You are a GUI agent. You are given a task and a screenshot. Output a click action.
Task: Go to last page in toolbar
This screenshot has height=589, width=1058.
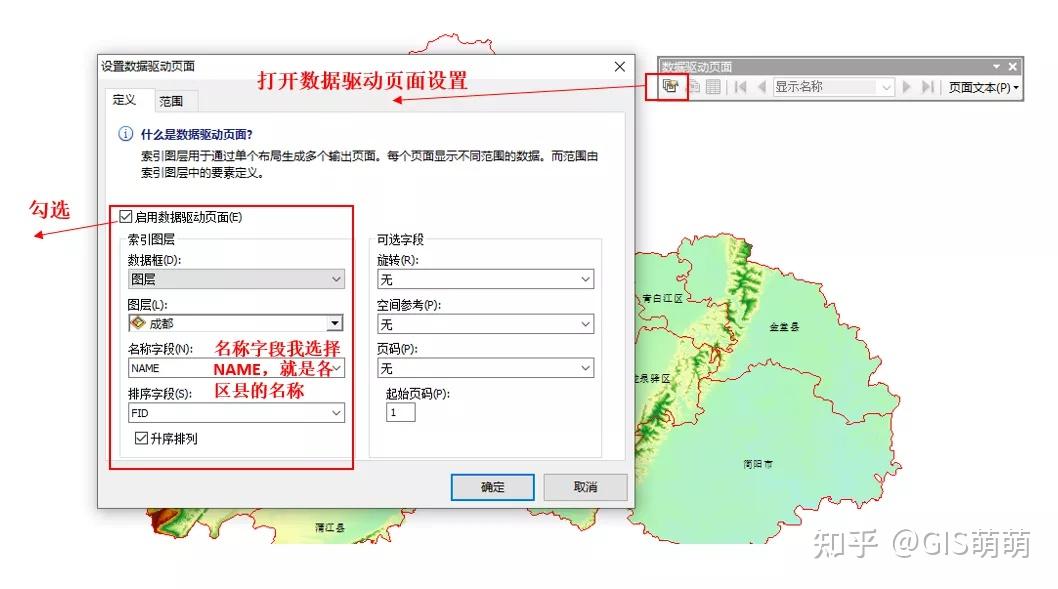pos(928,86)
